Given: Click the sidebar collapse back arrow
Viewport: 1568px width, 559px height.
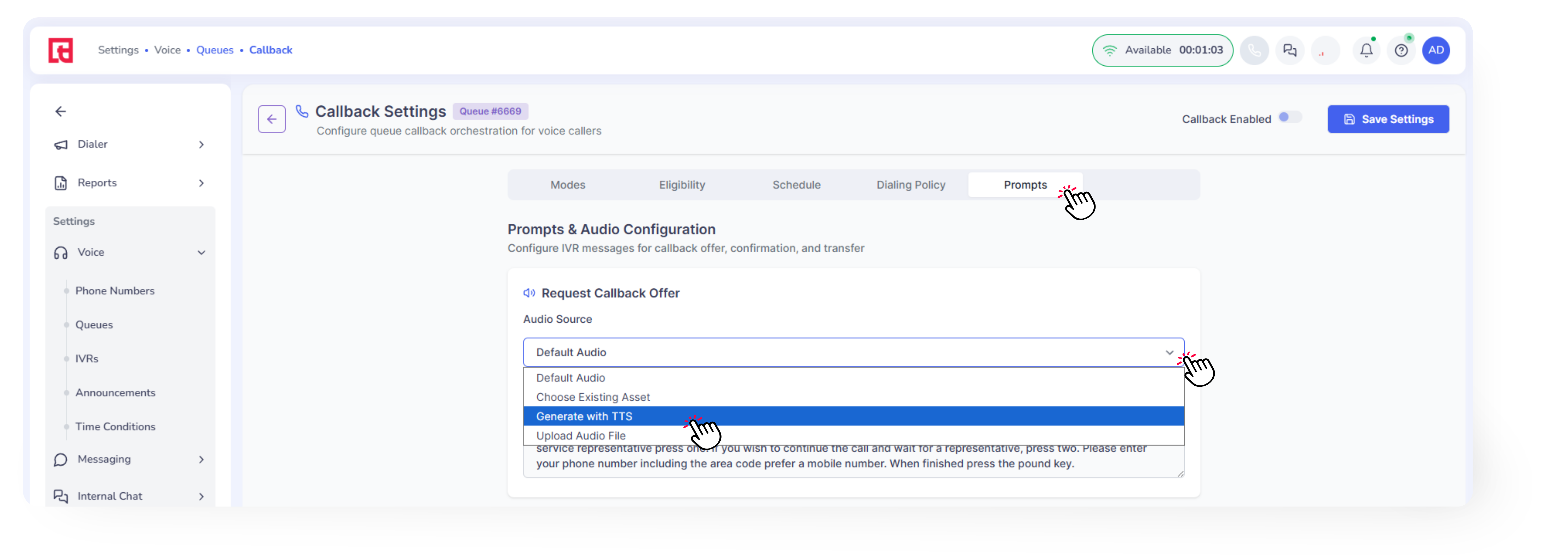Looking at the screenshot, I should pos(61,111).
